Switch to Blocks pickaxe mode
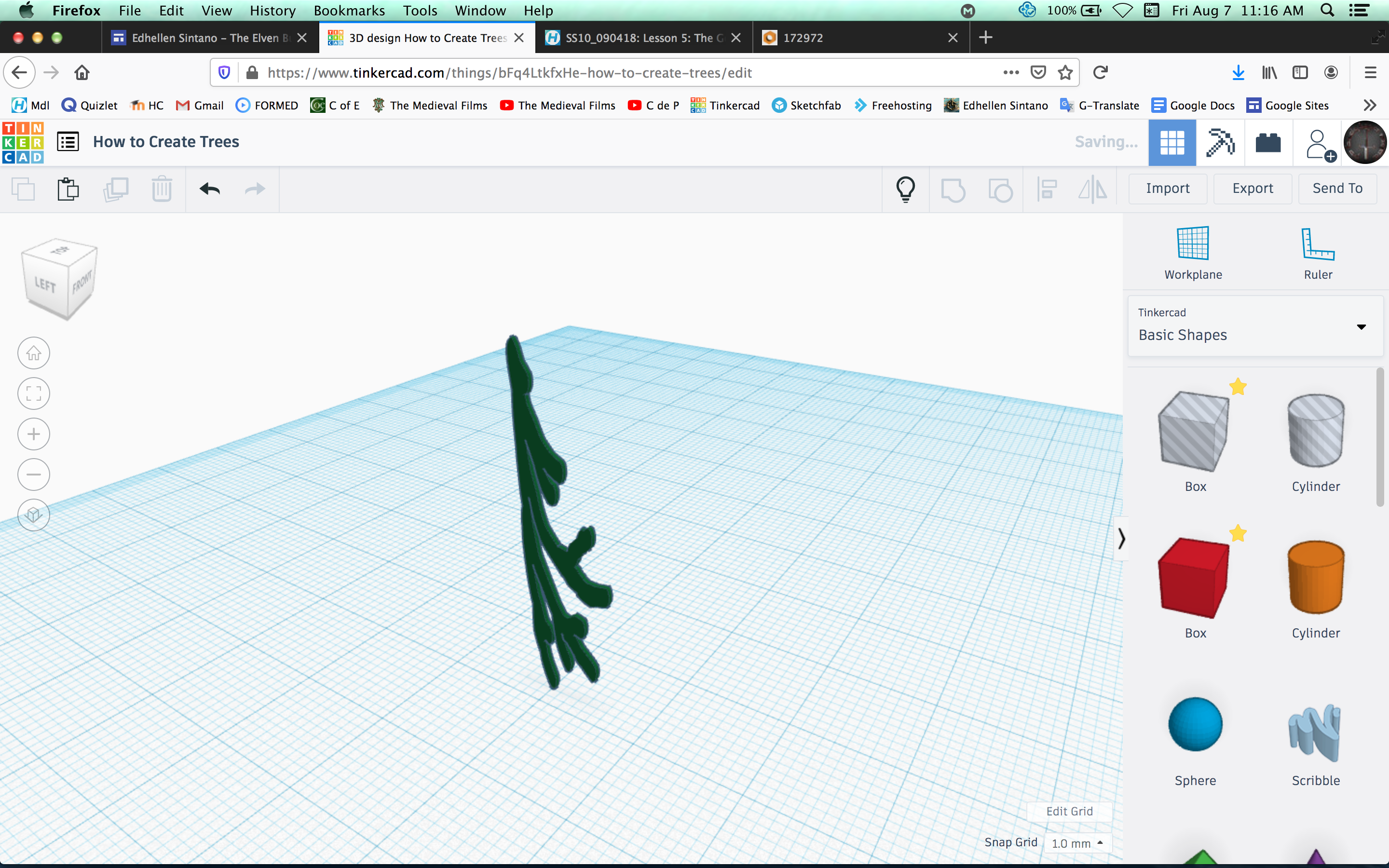This screenshot has width=1389, height=868. point(1220,142)
